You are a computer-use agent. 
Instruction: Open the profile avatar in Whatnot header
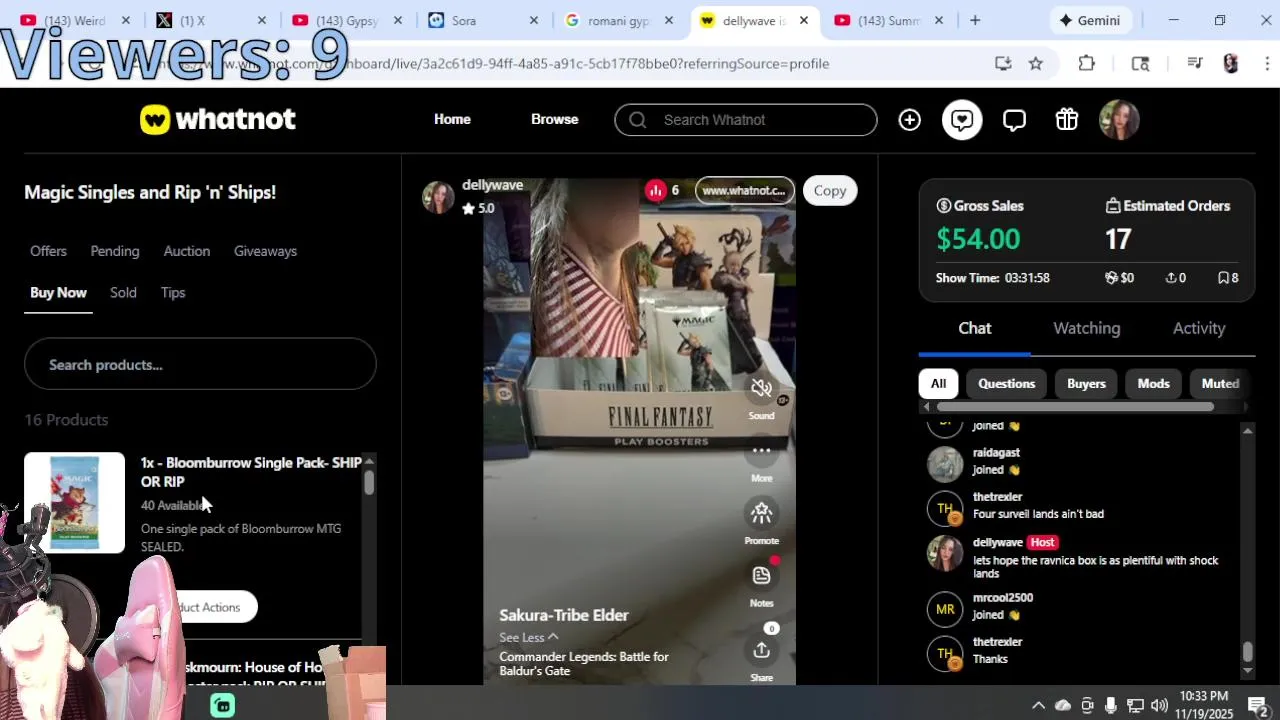(x=1119, y=120)
